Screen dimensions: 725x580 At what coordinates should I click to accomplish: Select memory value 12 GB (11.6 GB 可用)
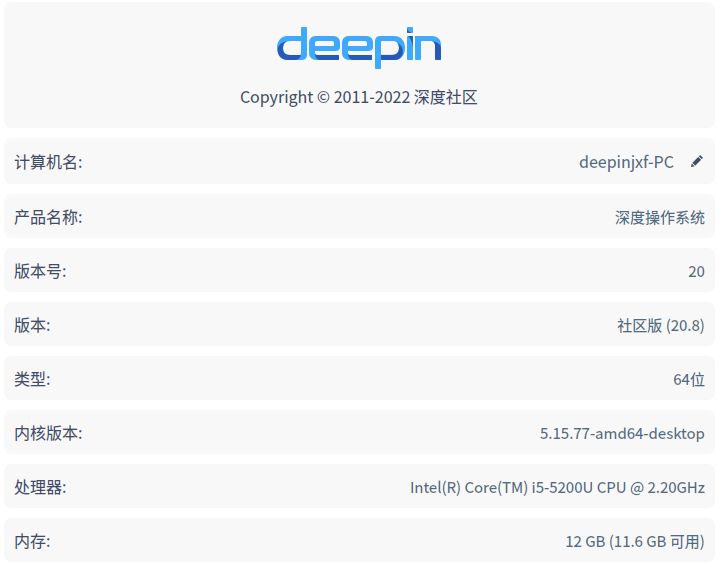pyautogui.click(x=635, y=542)
